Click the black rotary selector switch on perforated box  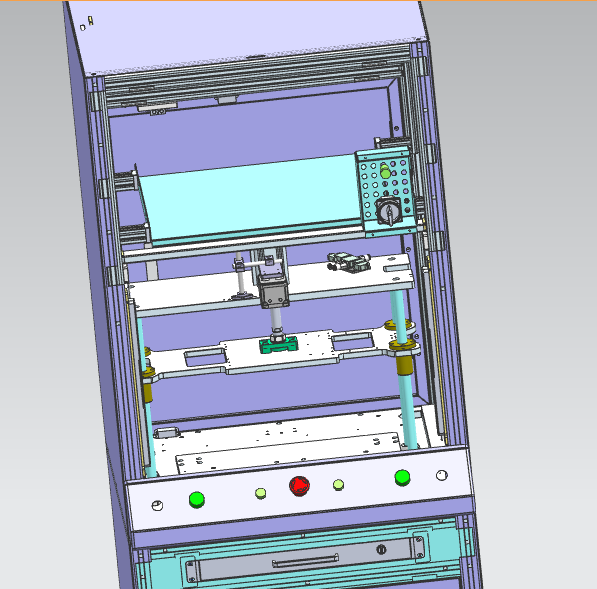pos(389,212)
